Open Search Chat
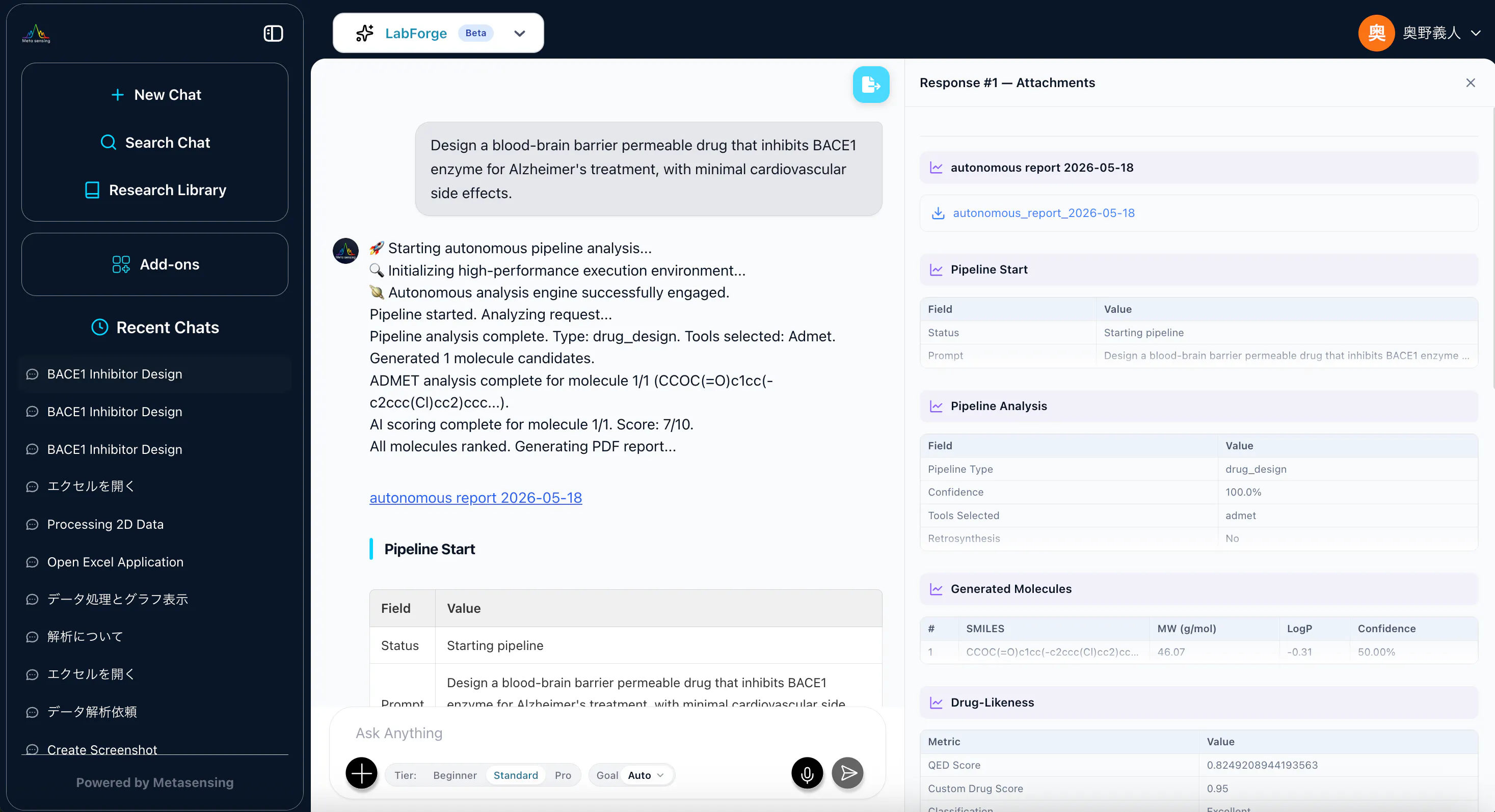This screenshot has width=1495, height=812. [155, 142]
